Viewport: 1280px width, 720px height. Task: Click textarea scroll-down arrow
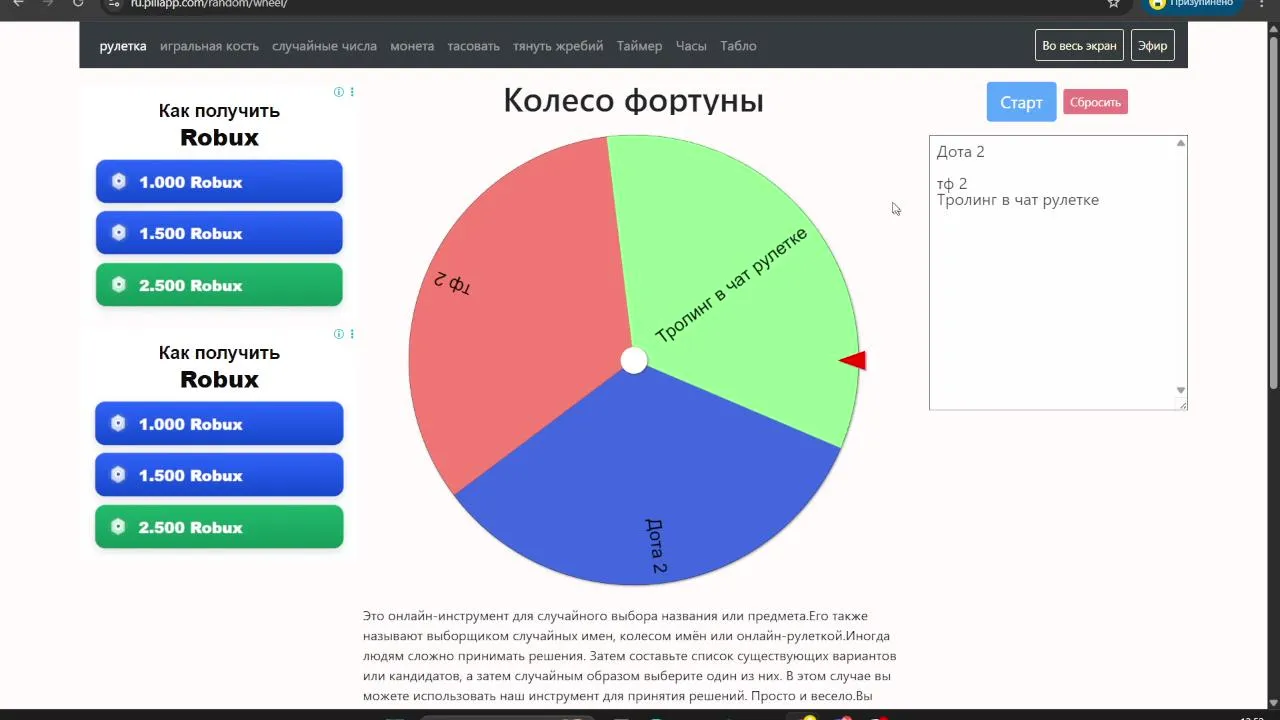click(1181, 390)
